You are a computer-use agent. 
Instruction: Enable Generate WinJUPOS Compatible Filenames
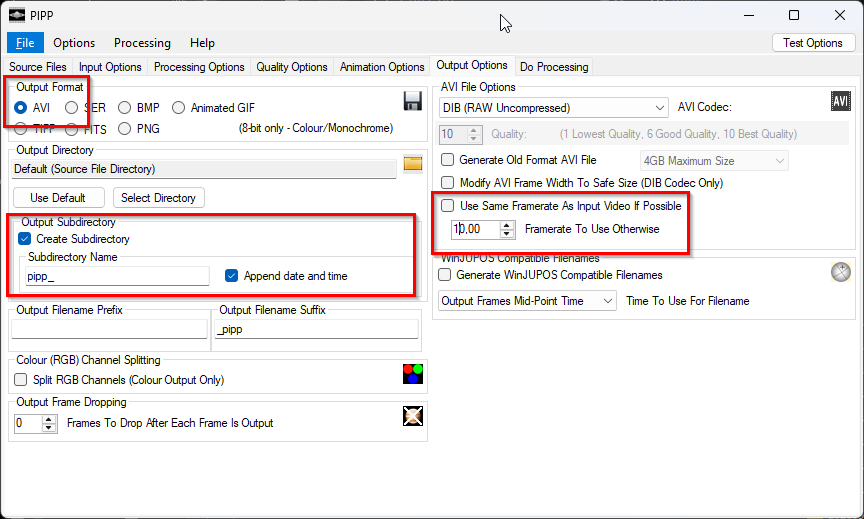click(444, 274)
